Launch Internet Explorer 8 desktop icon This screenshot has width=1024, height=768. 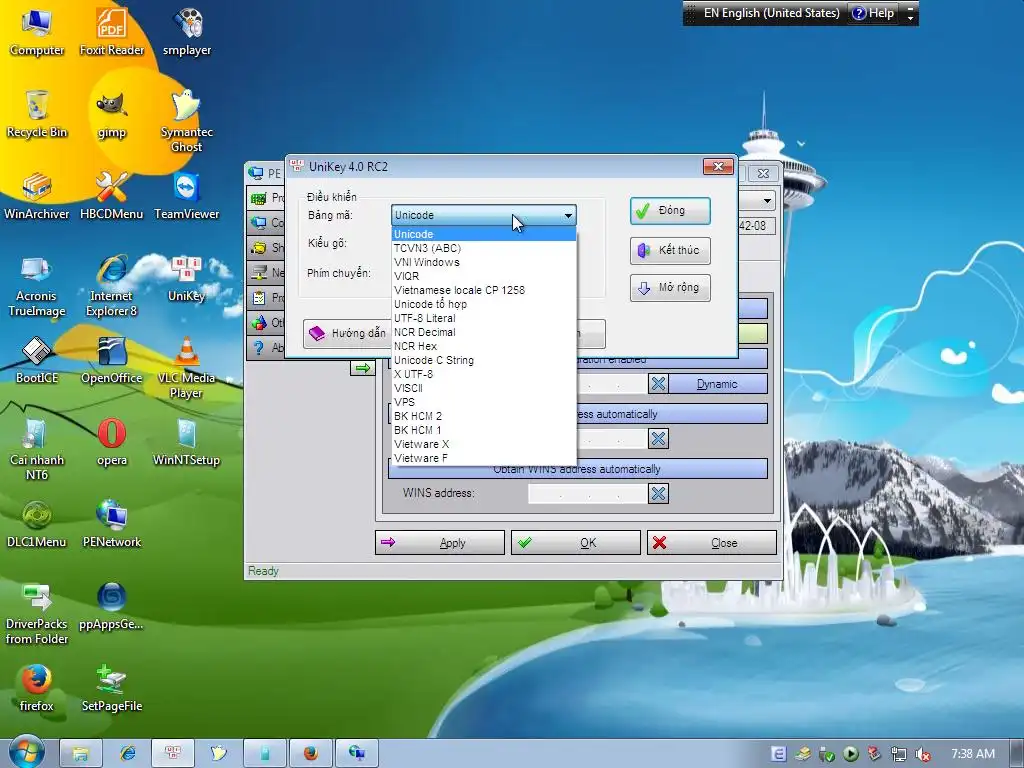[x=112, y=285]
